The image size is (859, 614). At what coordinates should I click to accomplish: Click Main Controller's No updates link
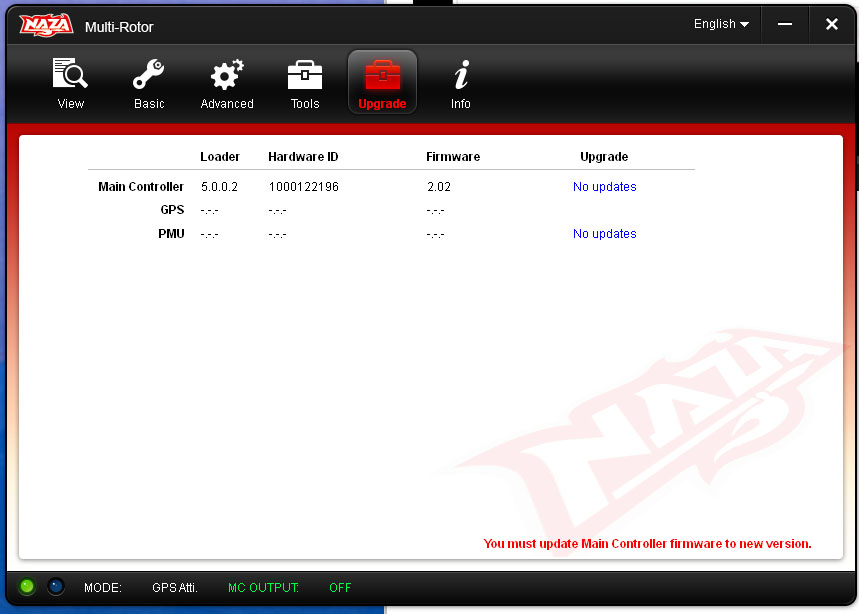coord(604,187)
